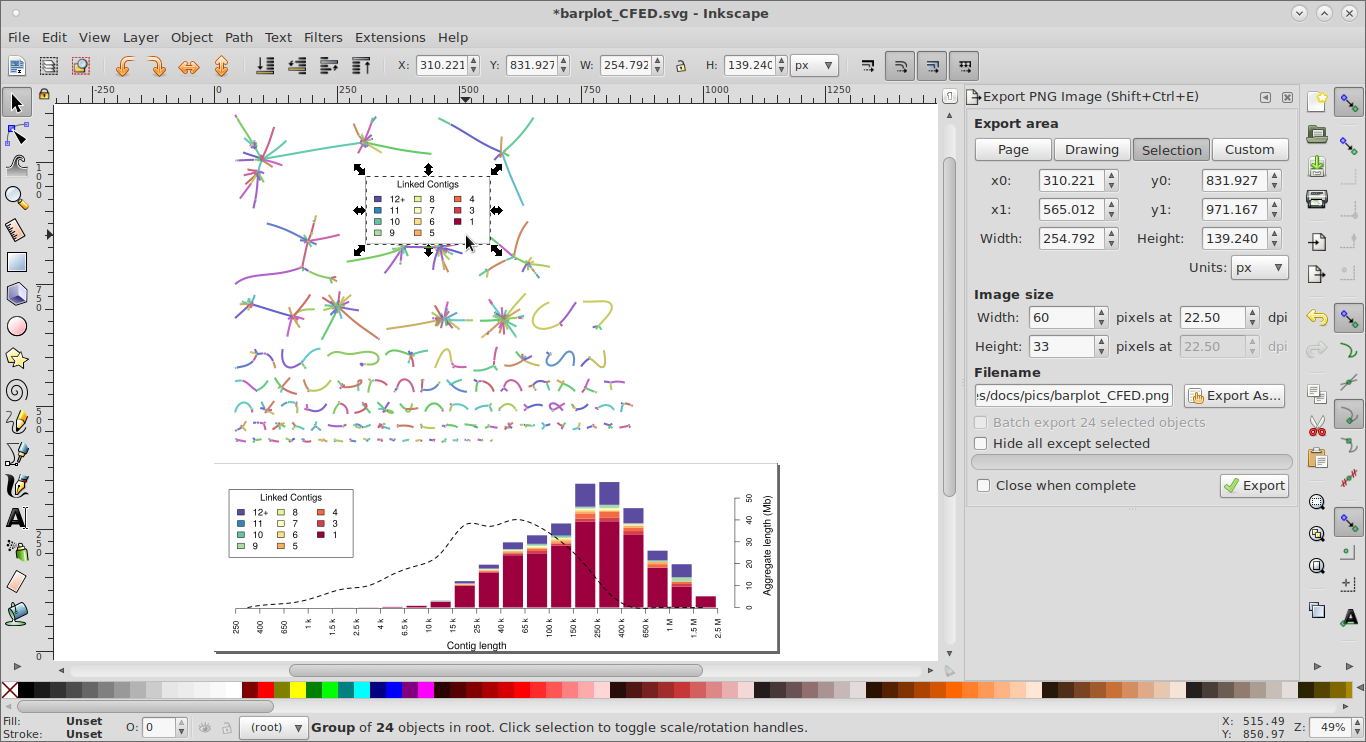Open the Extensions menu

(390, 37)
